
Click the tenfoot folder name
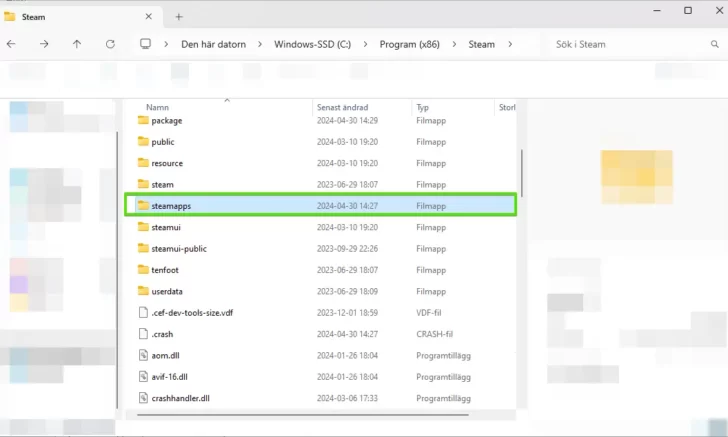point(165,270)
